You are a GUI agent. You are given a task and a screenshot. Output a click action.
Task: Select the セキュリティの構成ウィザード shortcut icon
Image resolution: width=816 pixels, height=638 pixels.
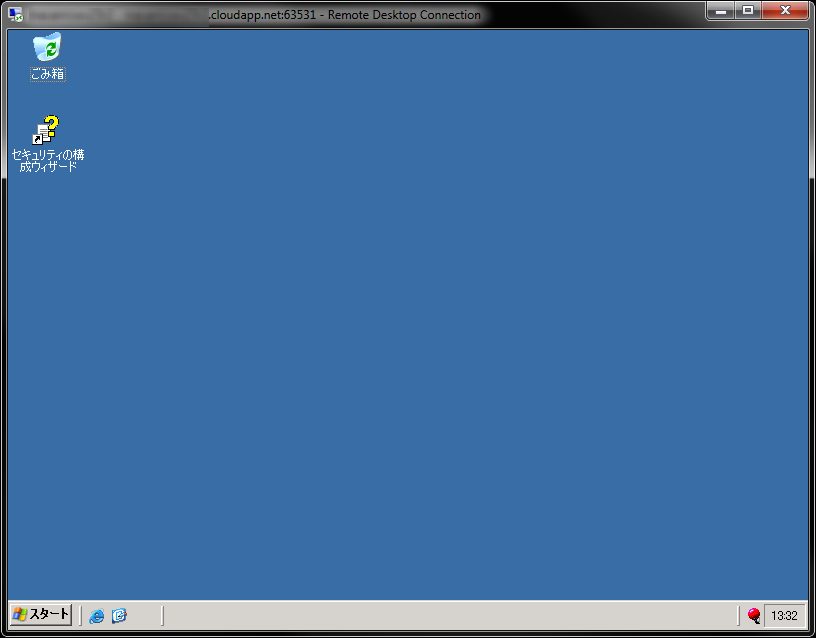pos(46,130)
